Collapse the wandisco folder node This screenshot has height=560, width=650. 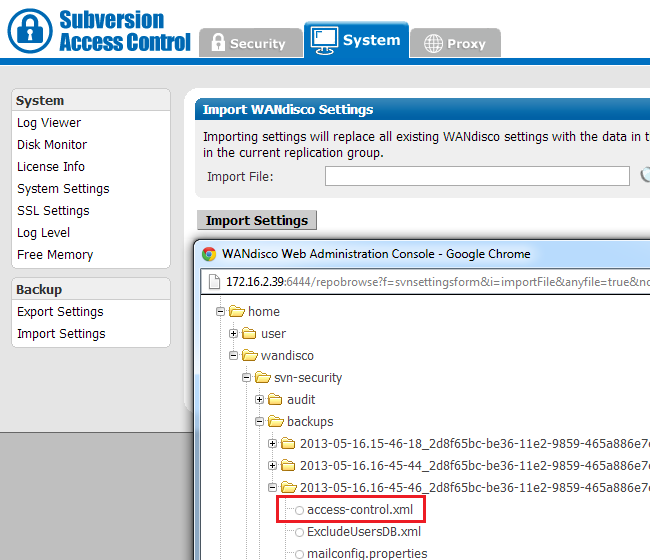[x=233, y=355]
